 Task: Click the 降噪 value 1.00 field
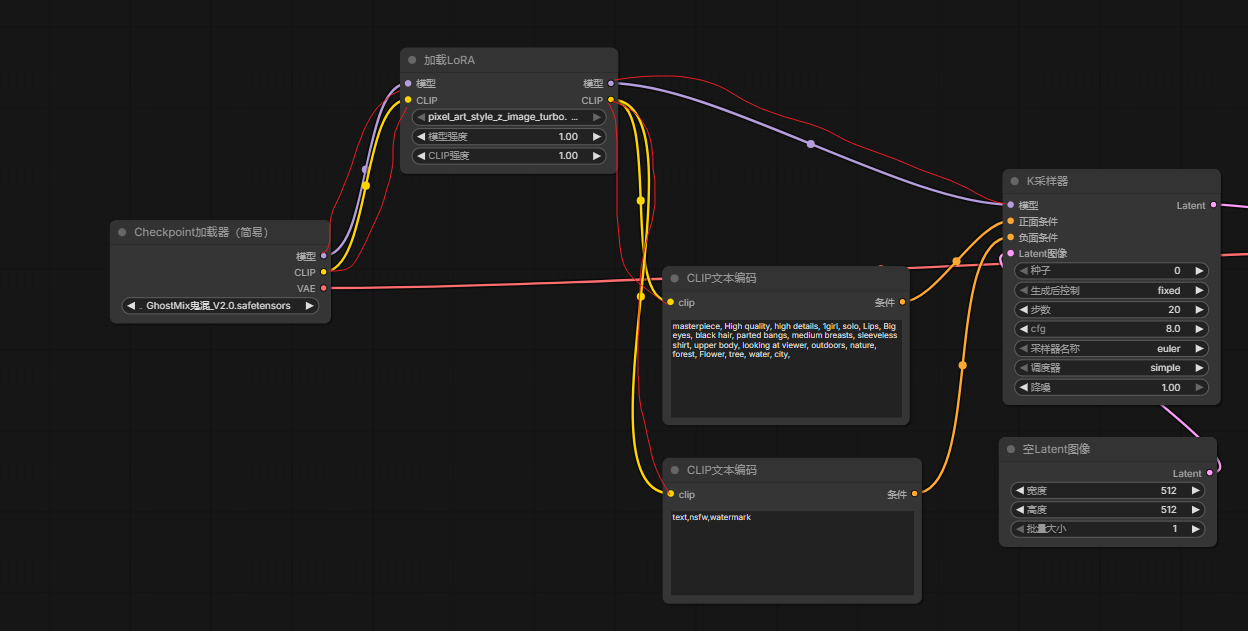click(1171, 388)
